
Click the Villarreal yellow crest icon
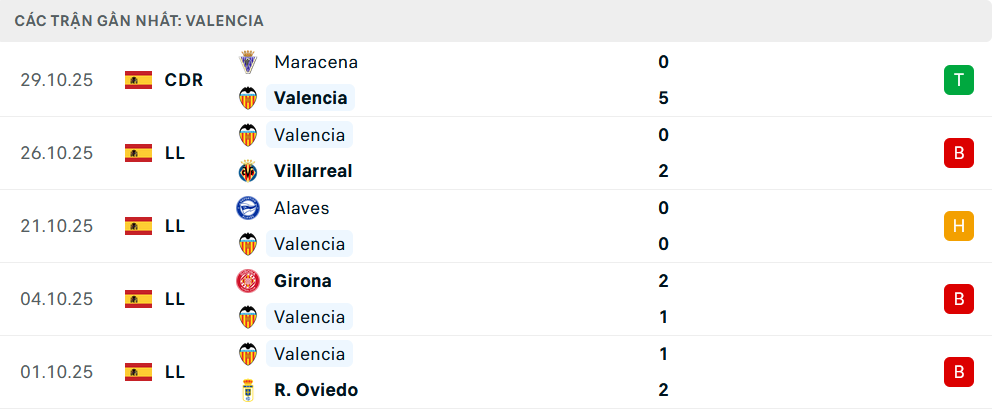(247, 171)
